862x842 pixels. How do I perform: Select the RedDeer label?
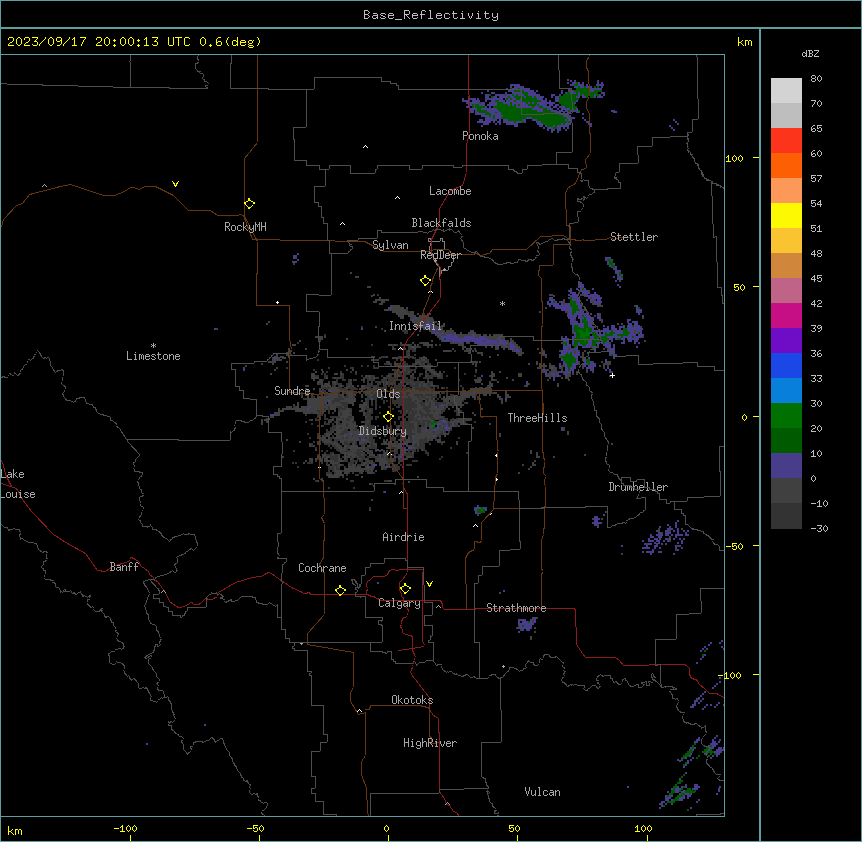(440, 255)
